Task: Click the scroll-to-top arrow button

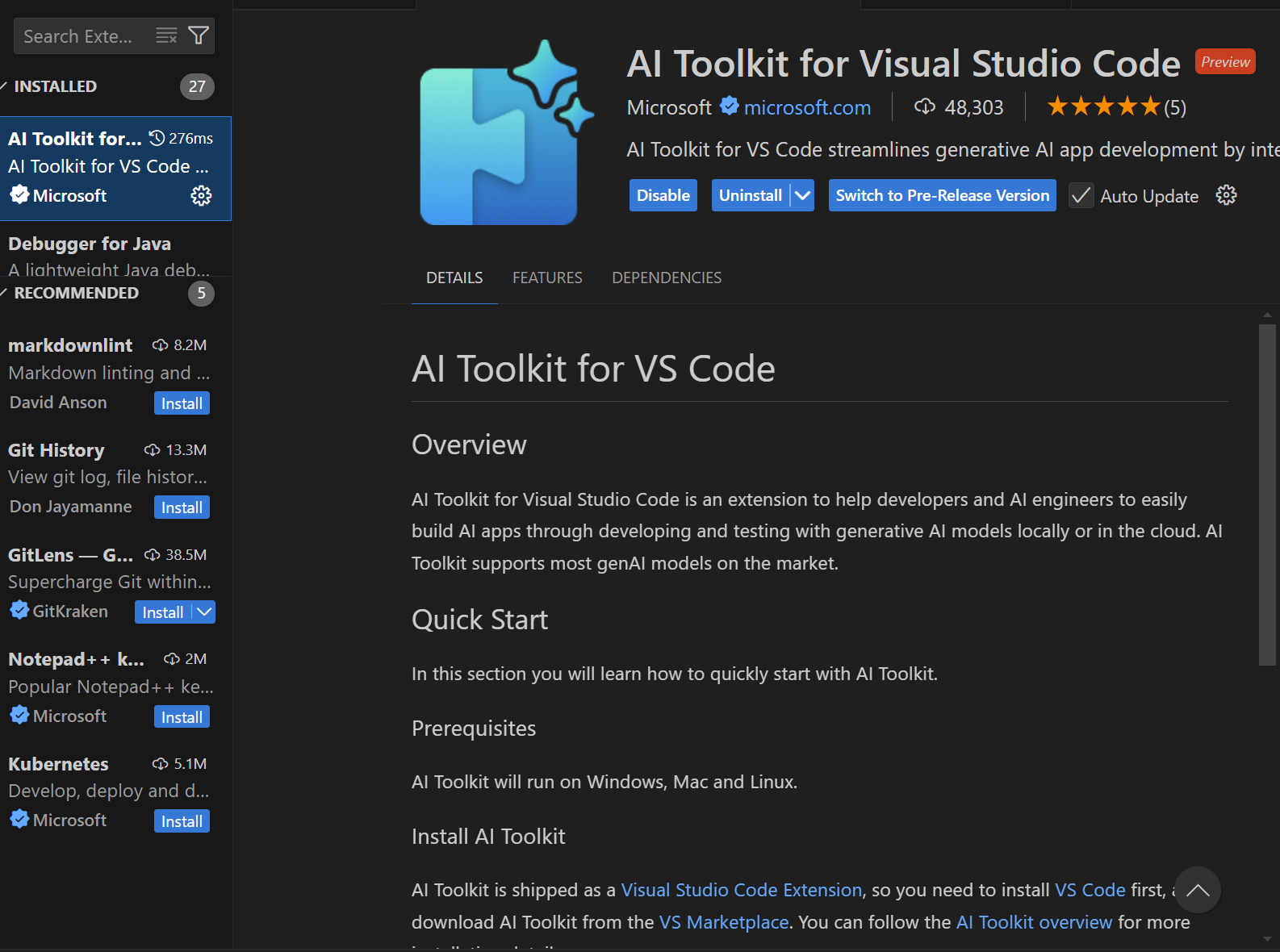Action: (x=1198, y=890)
